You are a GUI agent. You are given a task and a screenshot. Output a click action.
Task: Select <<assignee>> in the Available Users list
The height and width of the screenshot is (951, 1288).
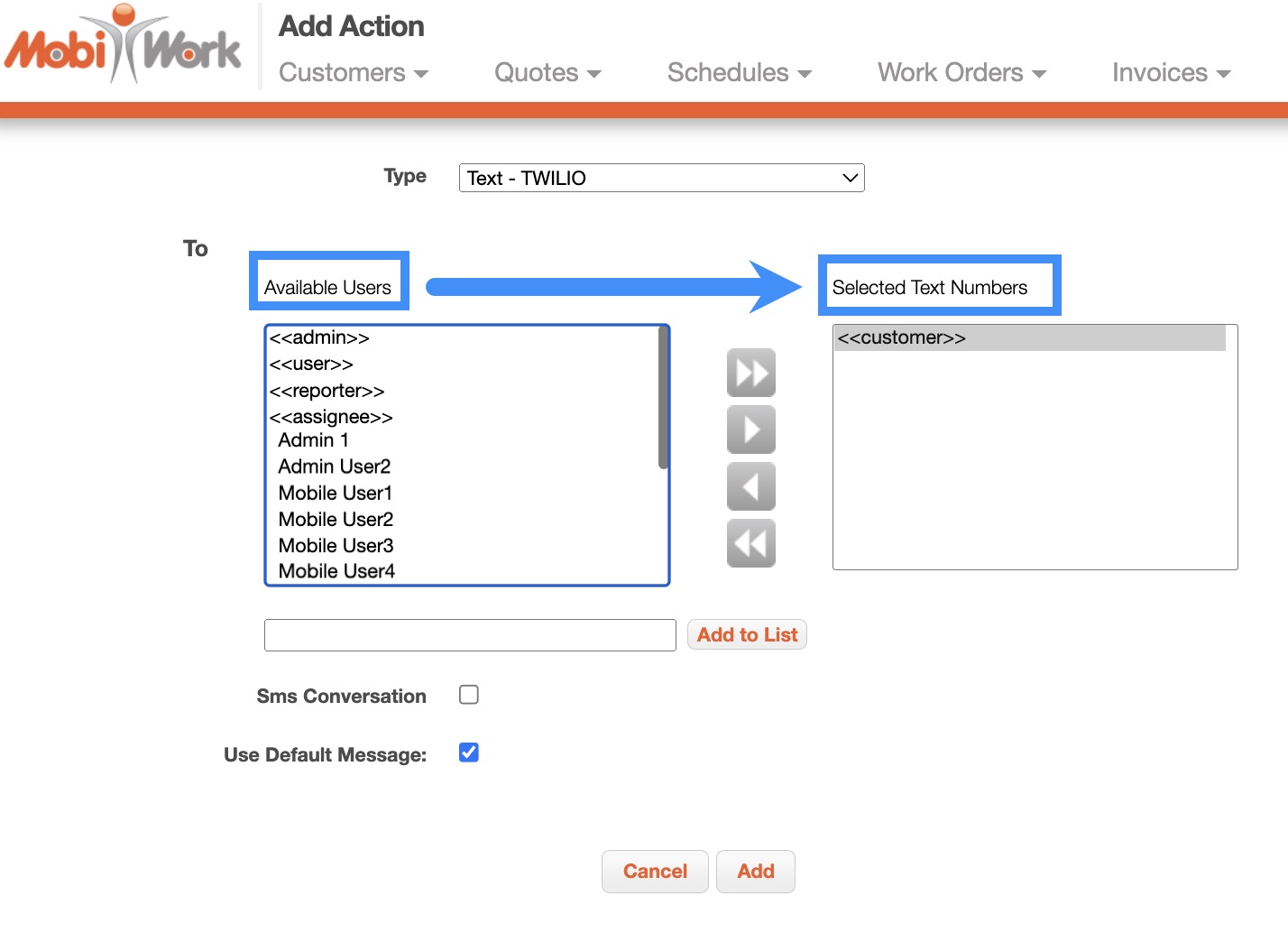click(331, 417)
